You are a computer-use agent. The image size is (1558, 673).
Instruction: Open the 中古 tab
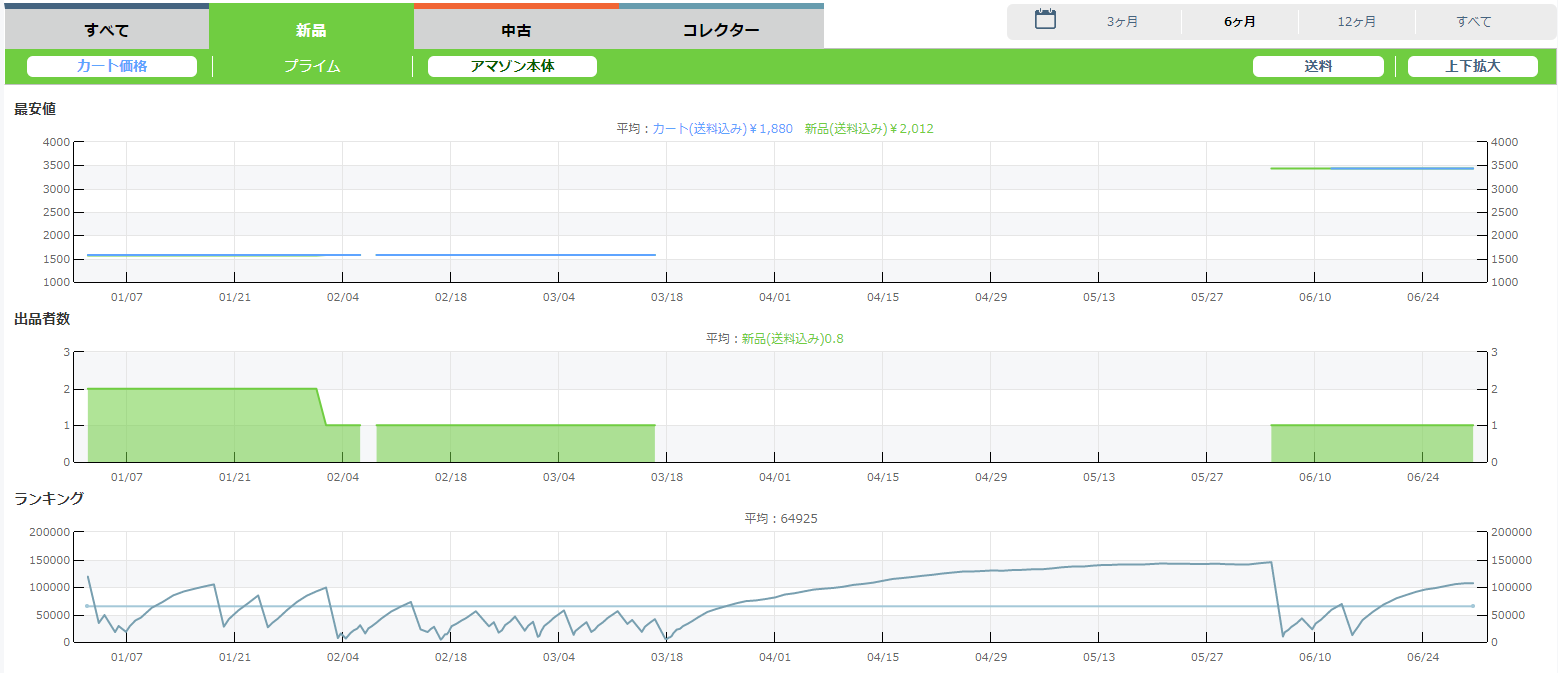coord(516,30)
